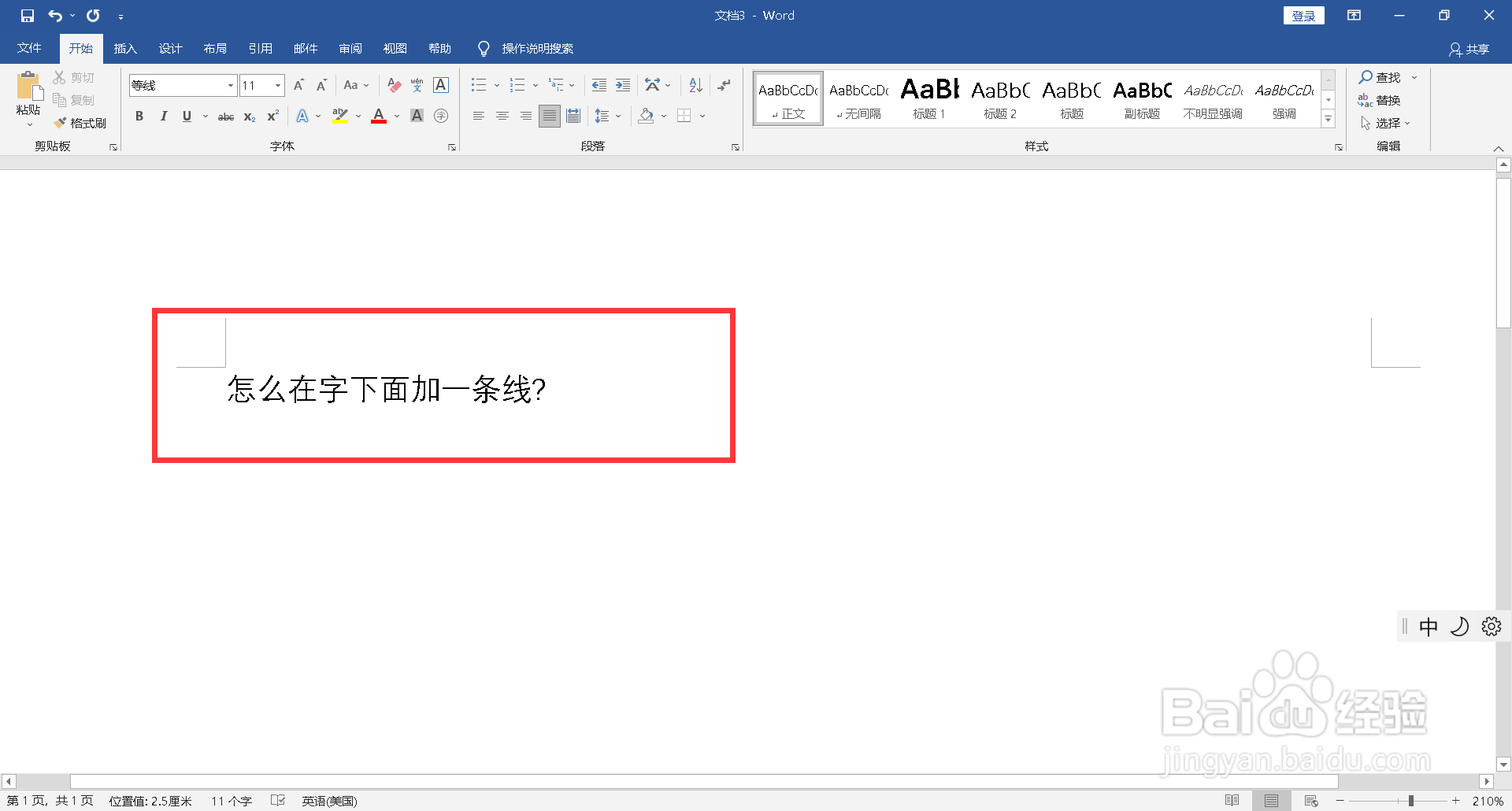Toggle italic formatting
Image resolution: width=1512 pixels, height=811 pixels.
pyautogui.click(x=163, y=116)
